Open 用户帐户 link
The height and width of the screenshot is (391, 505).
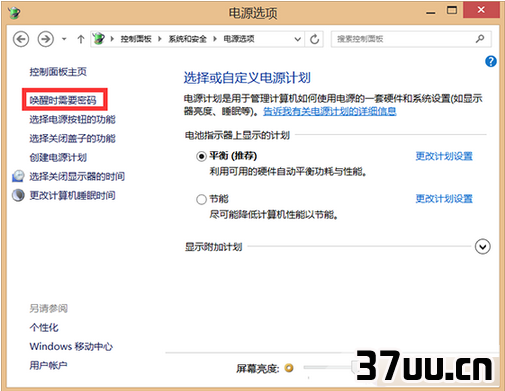click(x=48, y=365)
